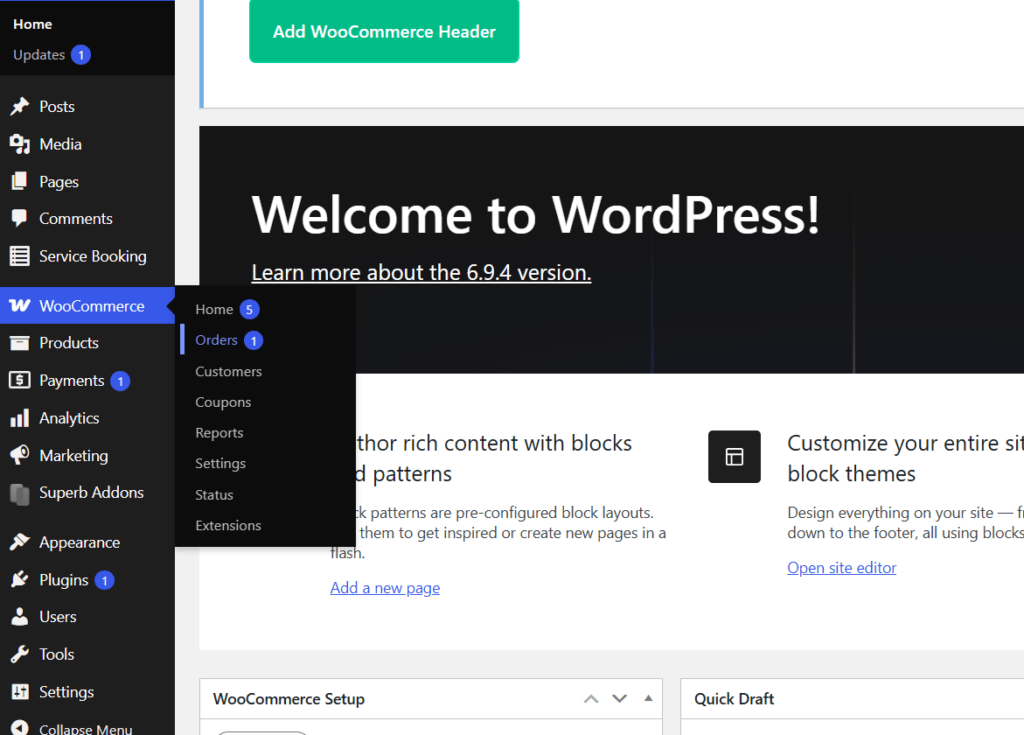1024x735 pixels.
Task: Open the Marketing menu
Action: pos(88,455)
